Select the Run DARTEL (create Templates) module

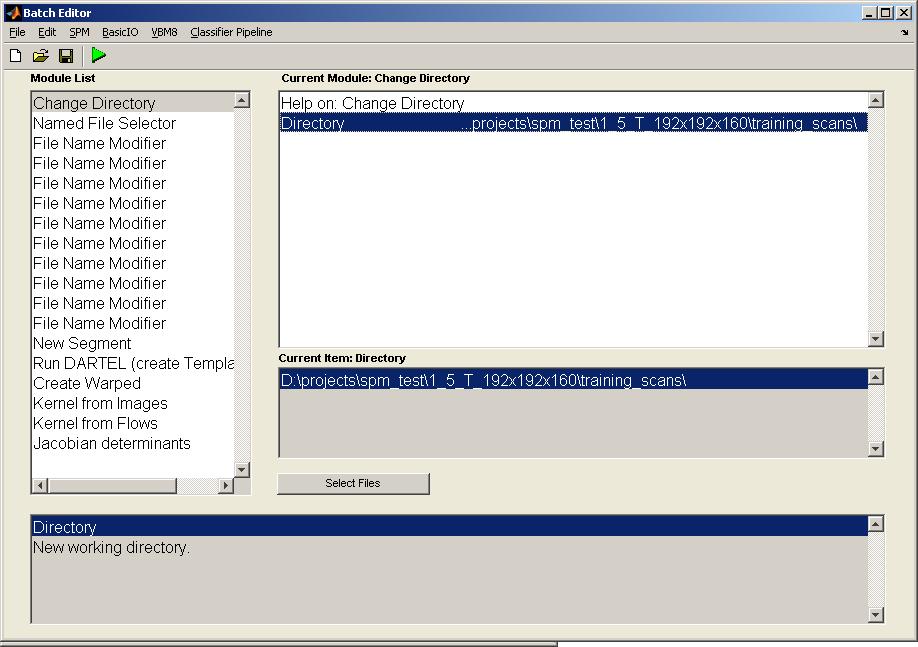(133, 363)
